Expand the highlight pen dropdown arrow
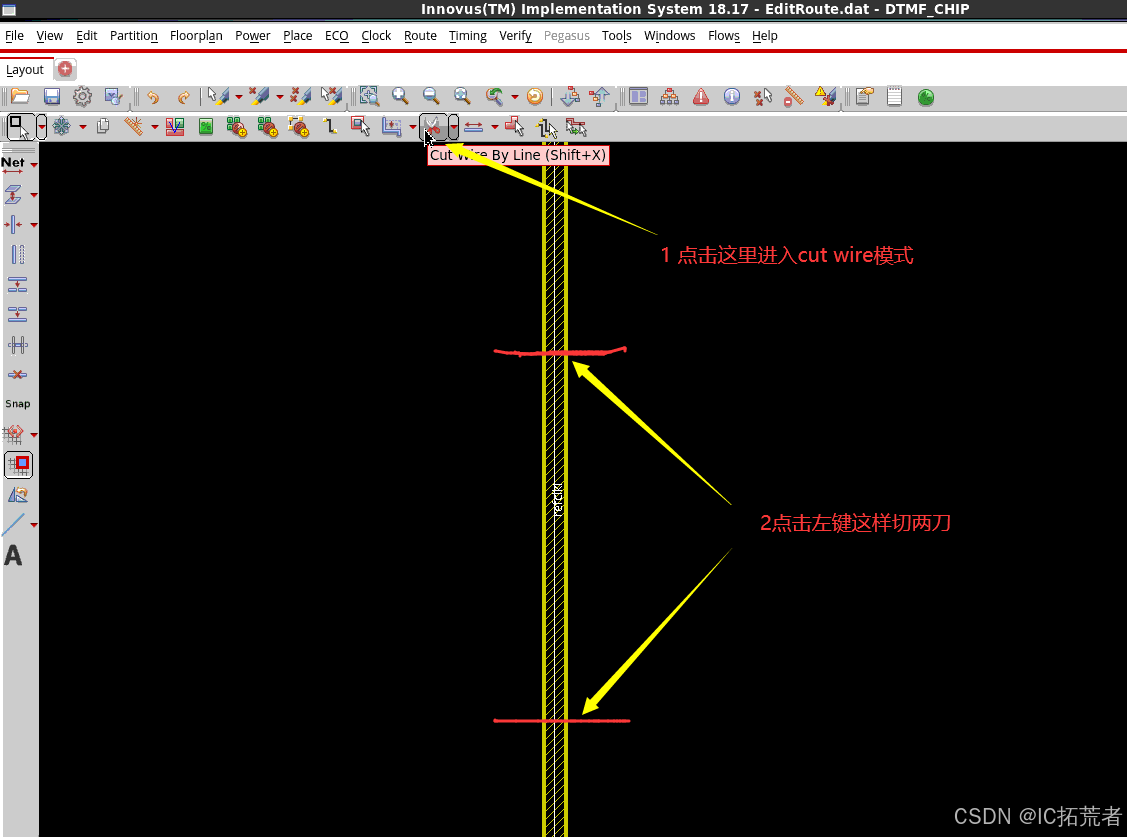 [239, 97]
